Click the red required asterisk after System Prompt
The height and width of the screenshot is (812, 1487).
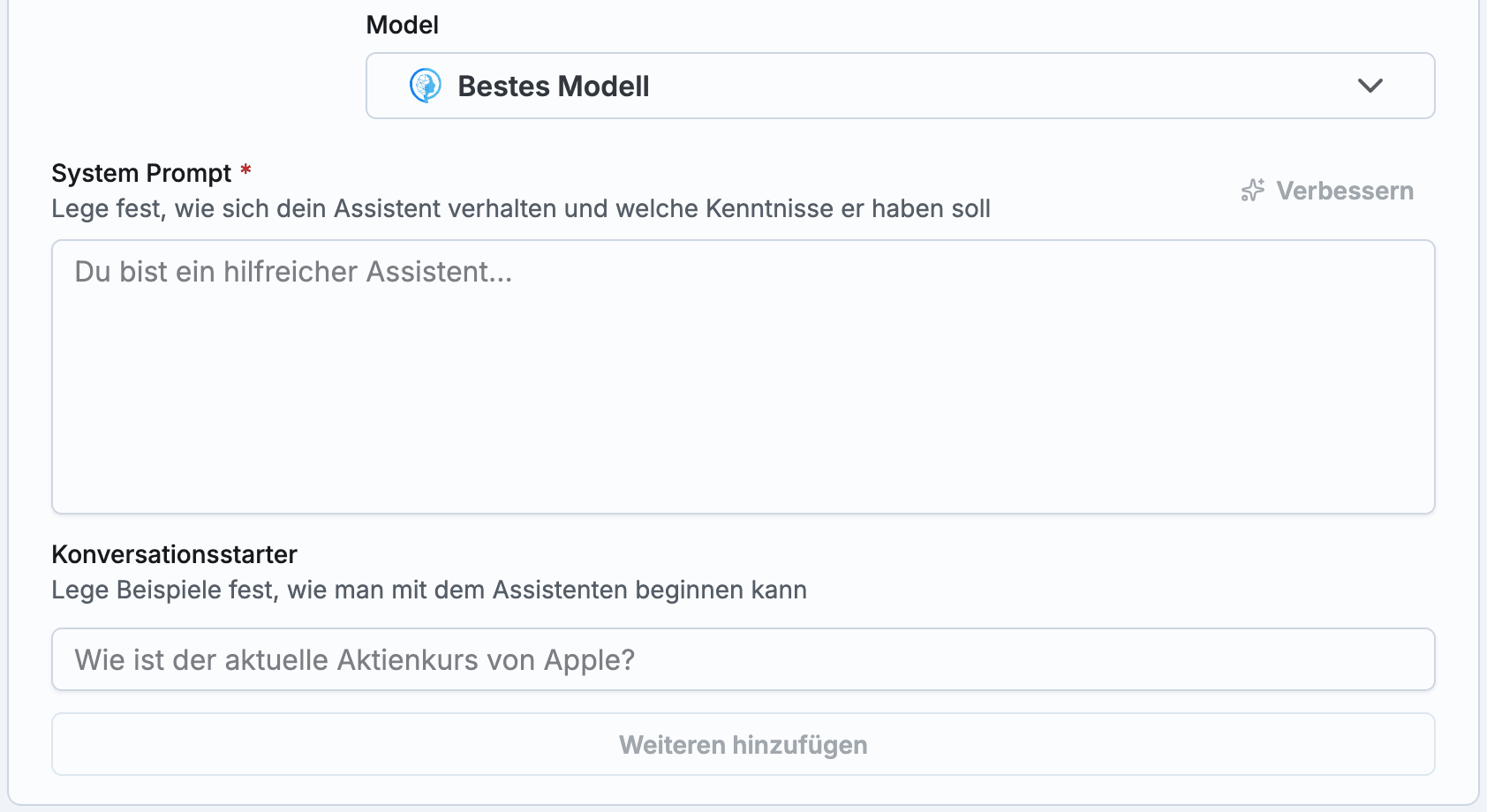click(x=246, y=169)
